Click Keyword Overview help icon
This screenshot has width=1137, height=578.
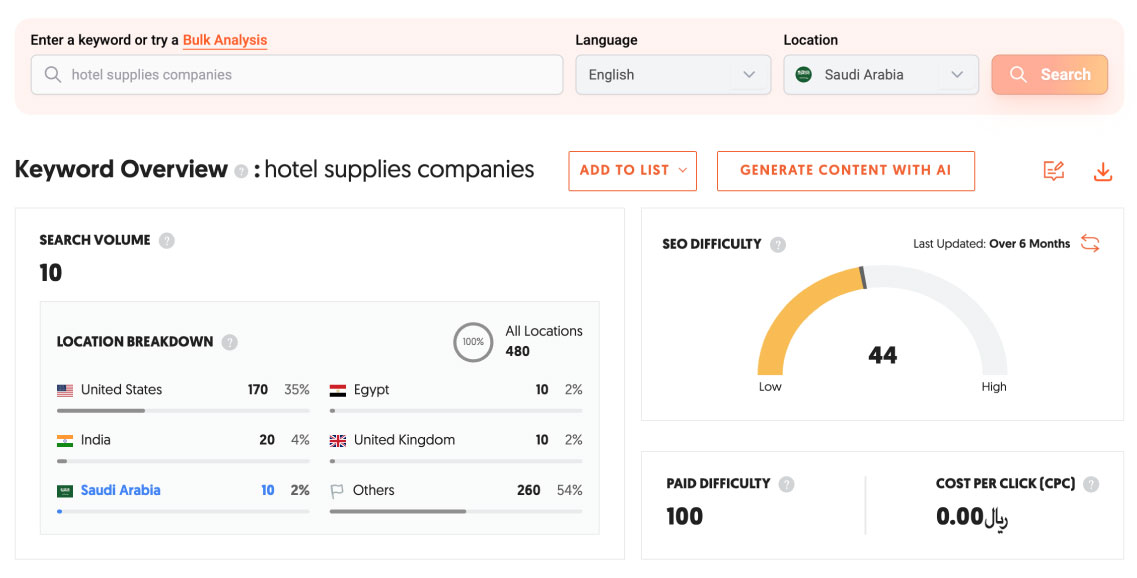(x=241, y=172)
